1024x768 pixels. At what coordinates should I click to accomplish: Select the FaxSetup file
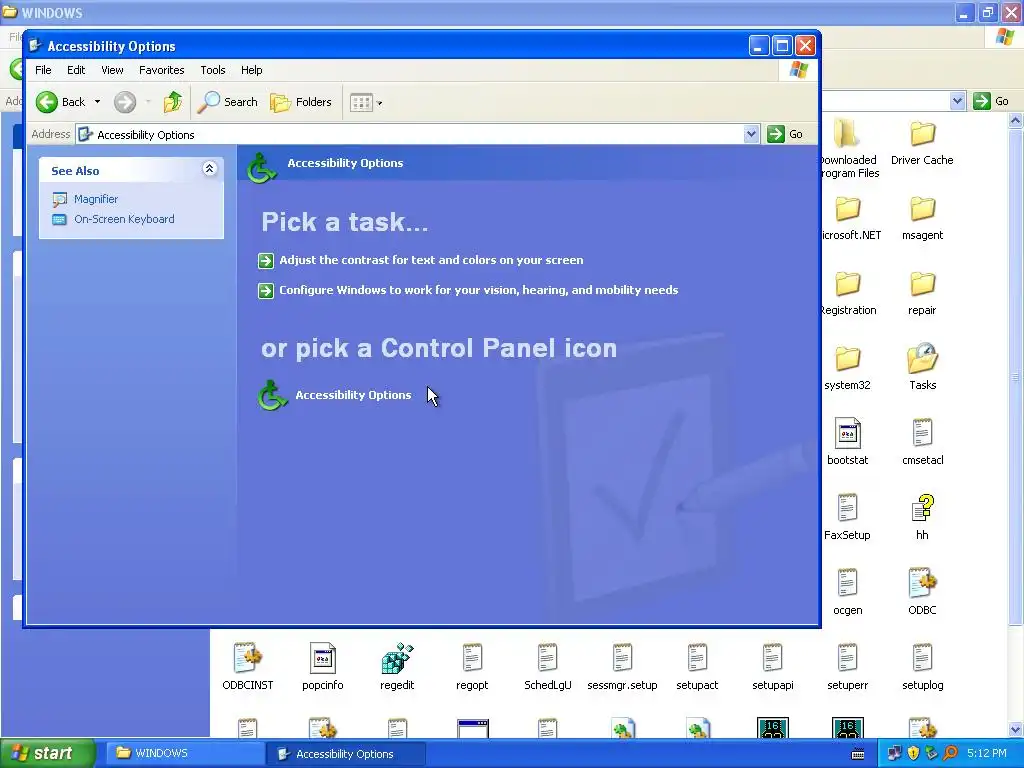pyautogui.click(x=848, y=518)
